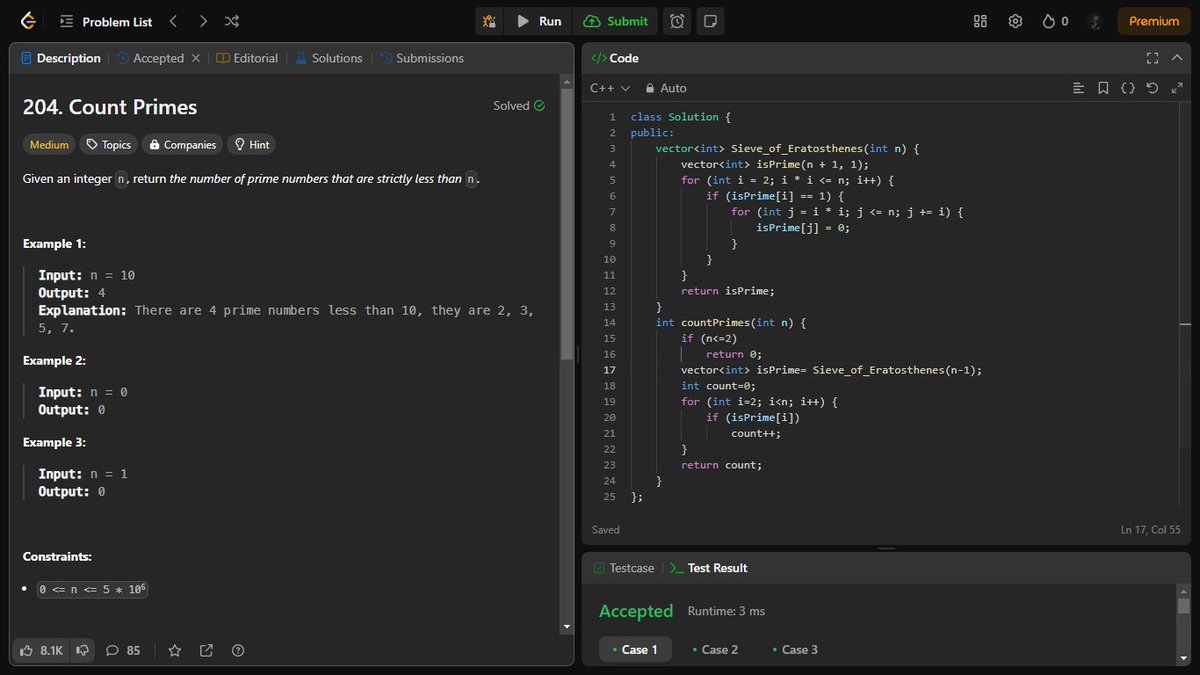Select Case 1 result
Viewport: 1200px width, 675px height.
[634, 650]
